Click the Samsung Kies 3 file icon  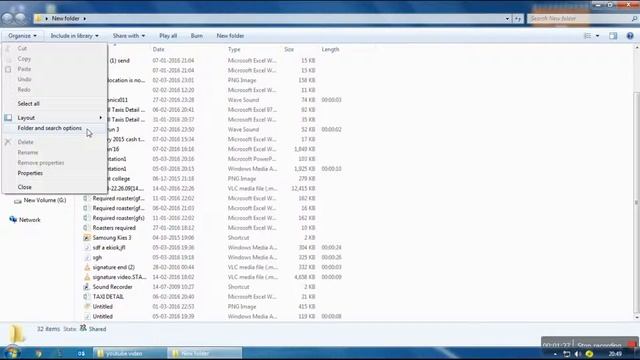pyautogui.click(x=87, y=238)
